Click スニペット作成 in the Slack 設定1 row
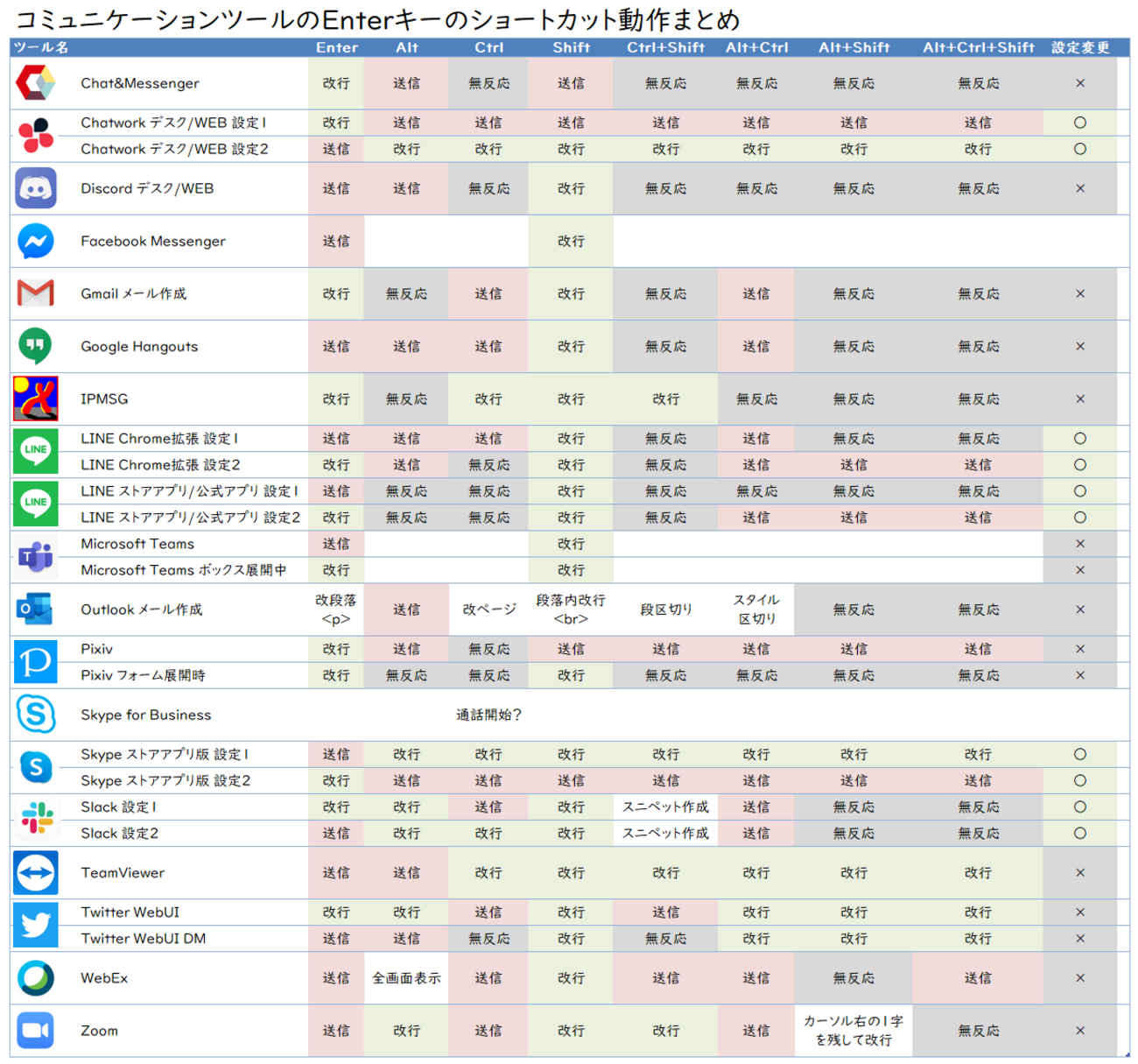Image resolution: width=1138 pixels, height=1064 pixels. pos(665,807)
